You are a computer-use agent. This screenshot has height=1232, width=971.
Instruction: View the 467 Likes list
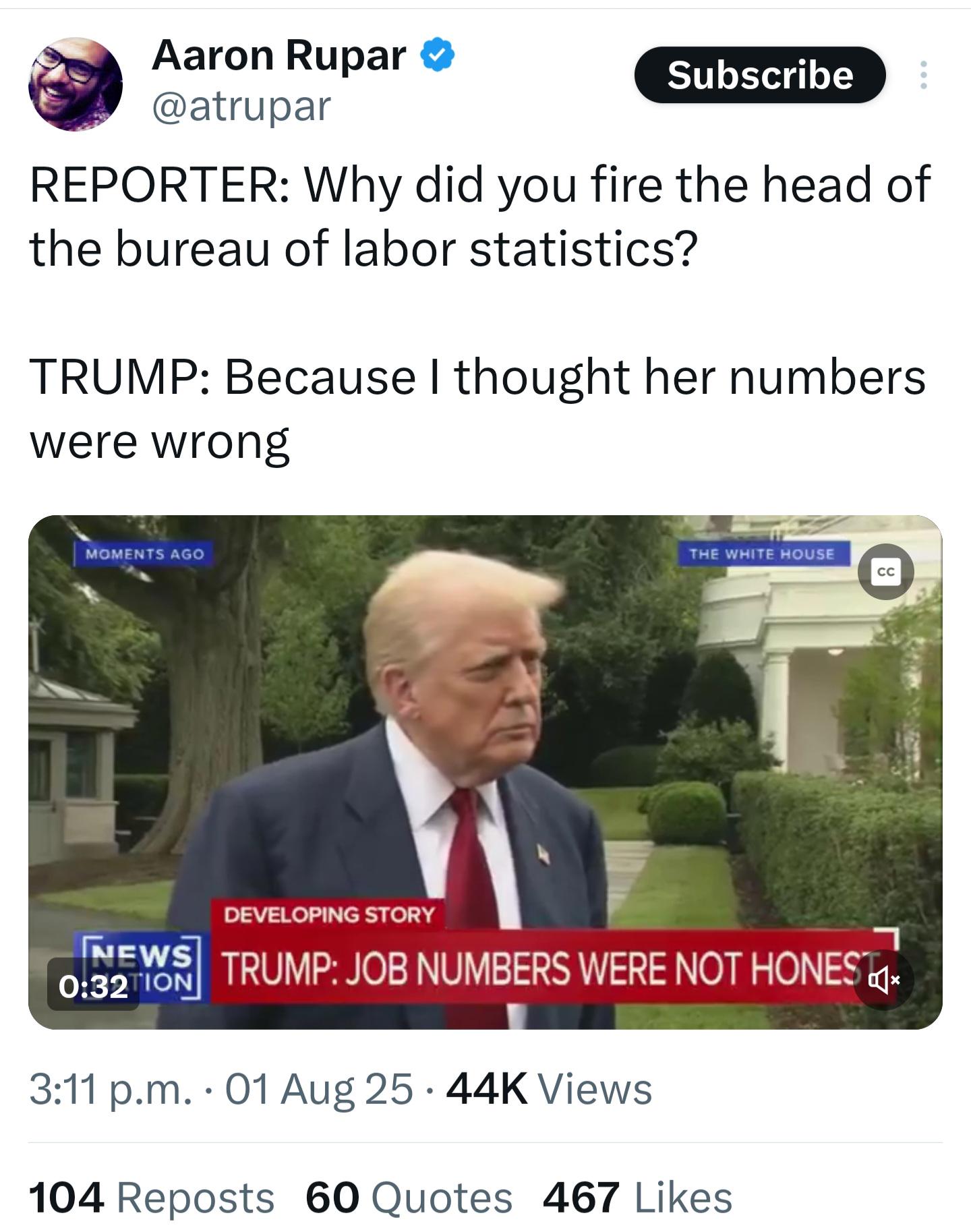(637, 1198)
